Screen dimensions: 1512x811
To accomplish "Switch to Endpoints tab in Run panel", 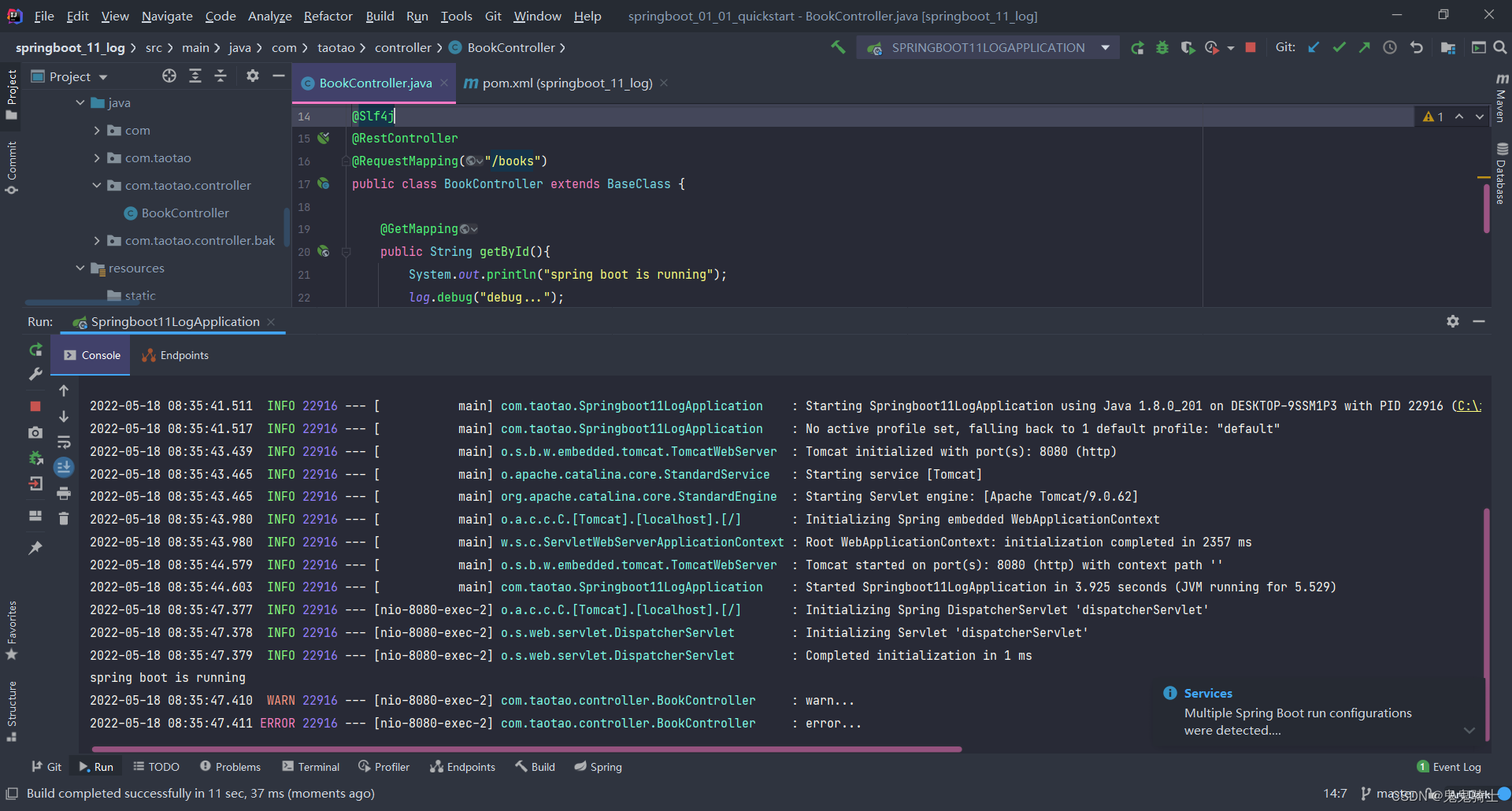I will pos(176,356).
